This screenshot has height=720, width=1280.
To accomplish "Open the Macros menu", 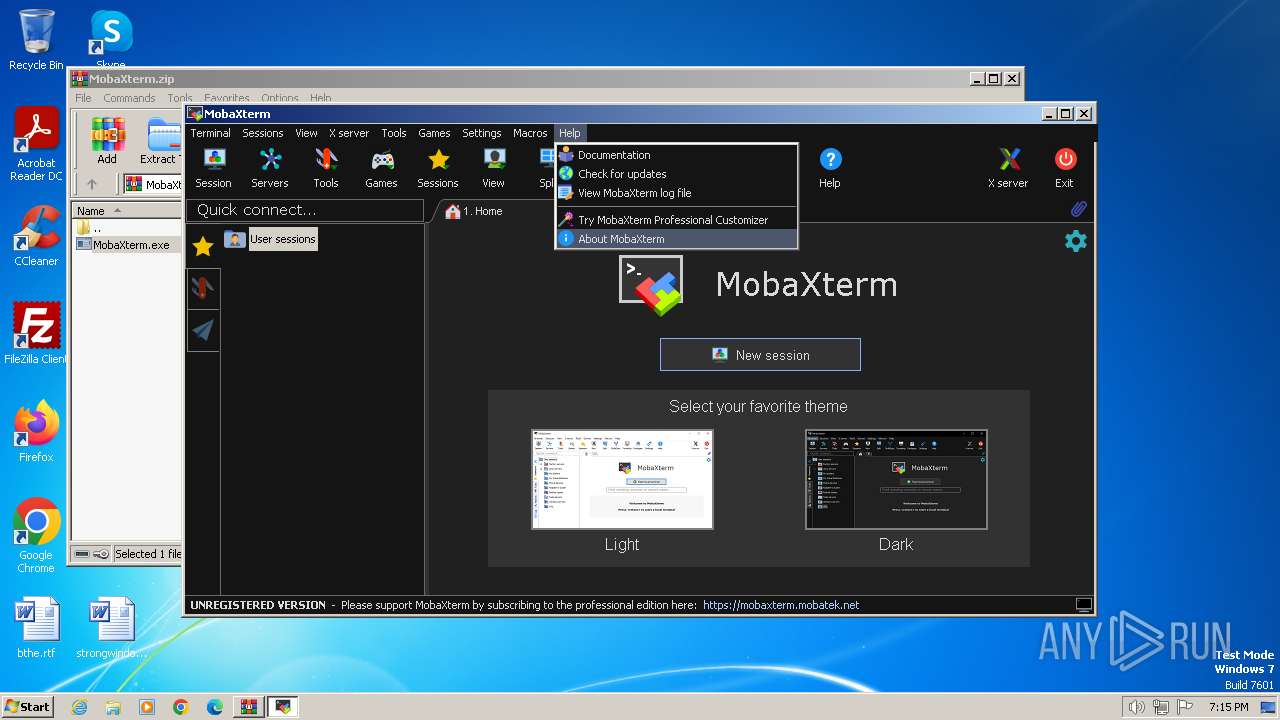I will (530, 133).
